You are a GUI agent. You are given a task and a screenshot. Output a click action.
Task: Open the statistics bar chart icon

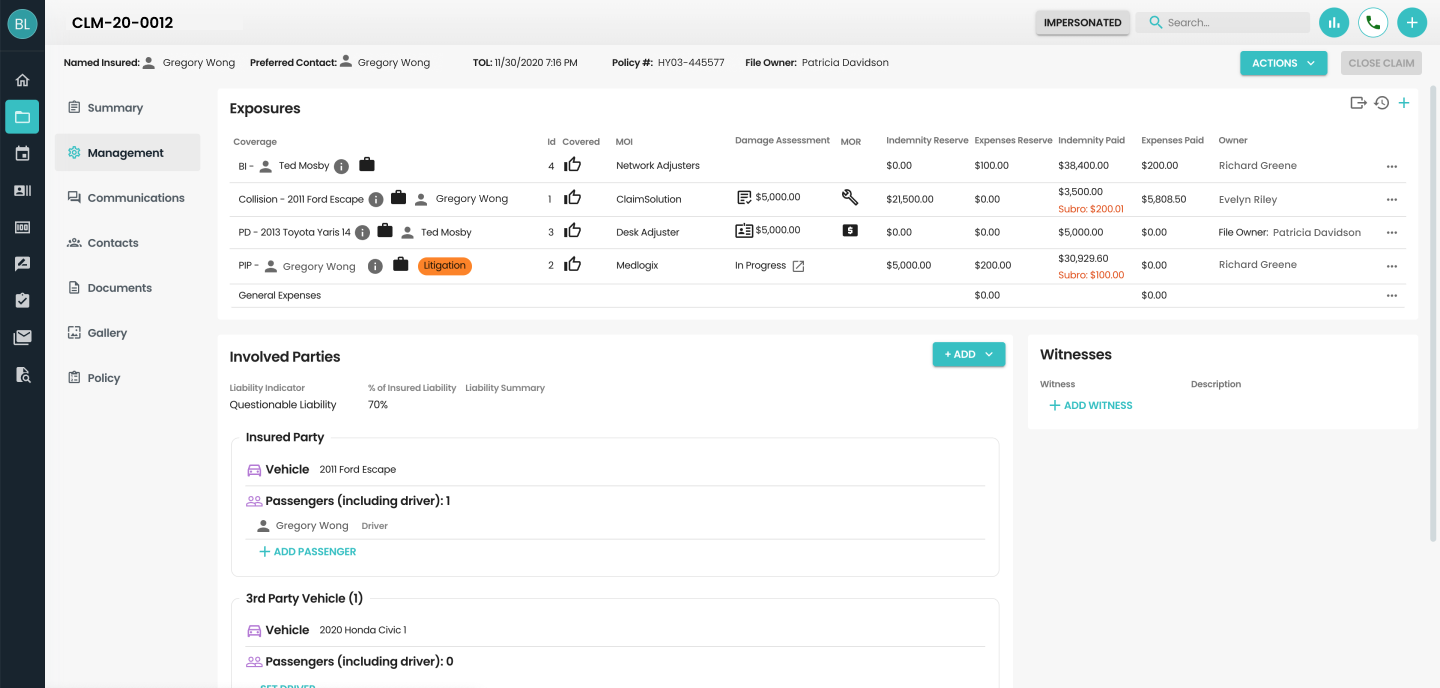(x=1333, y=22)
